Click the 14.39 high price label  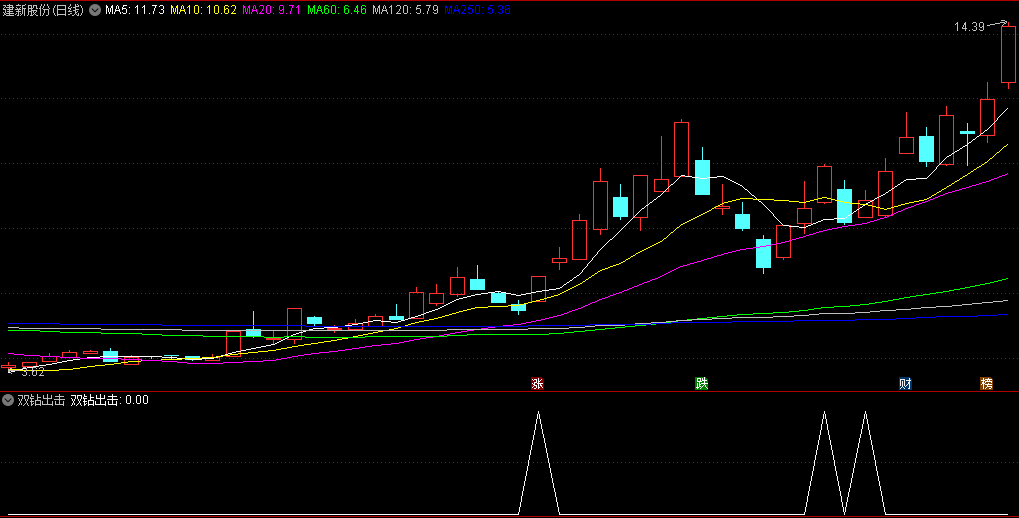(x=970, y=27)
